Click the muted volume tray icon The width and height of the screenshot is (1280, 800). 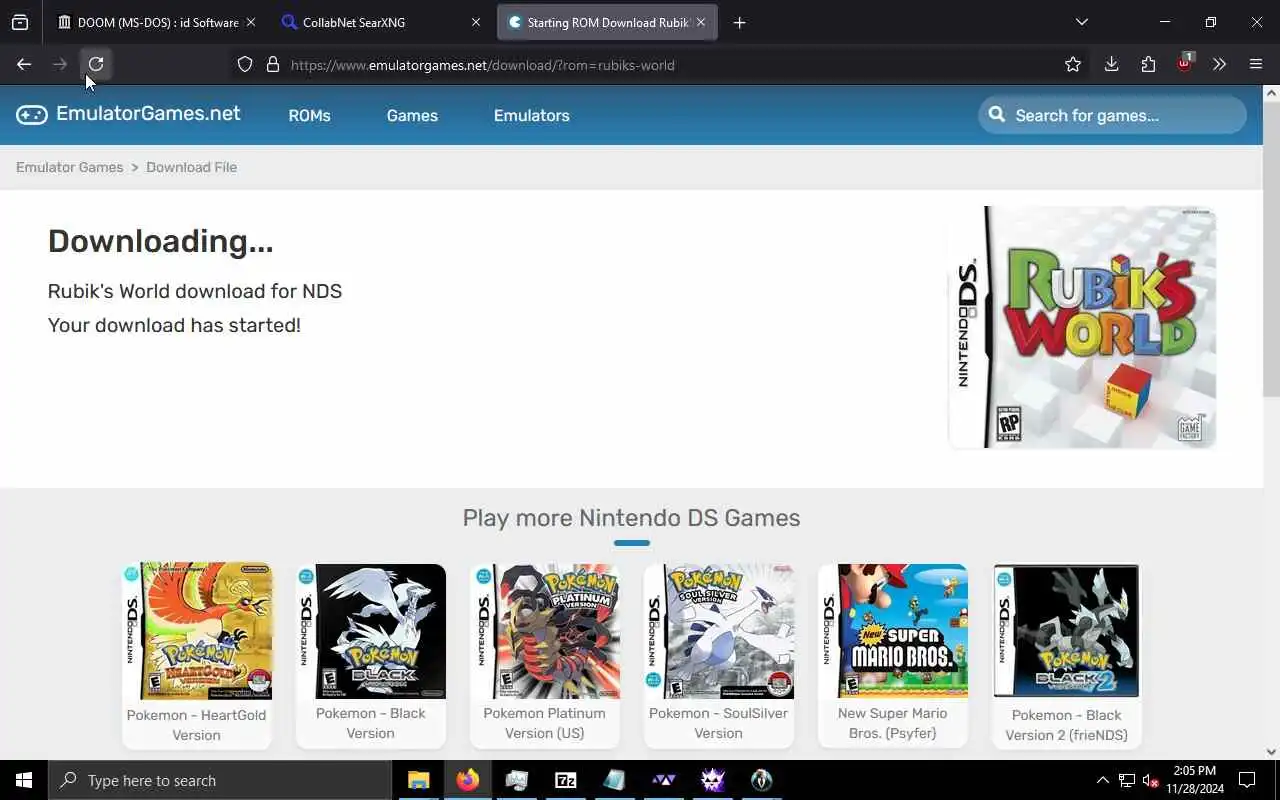1150,780
